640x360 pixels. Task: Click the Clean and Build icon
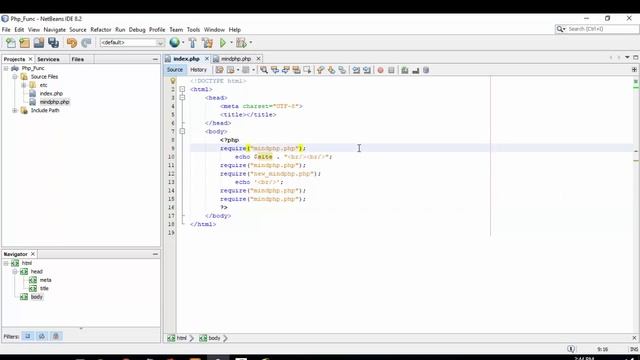tap(207, 42)
